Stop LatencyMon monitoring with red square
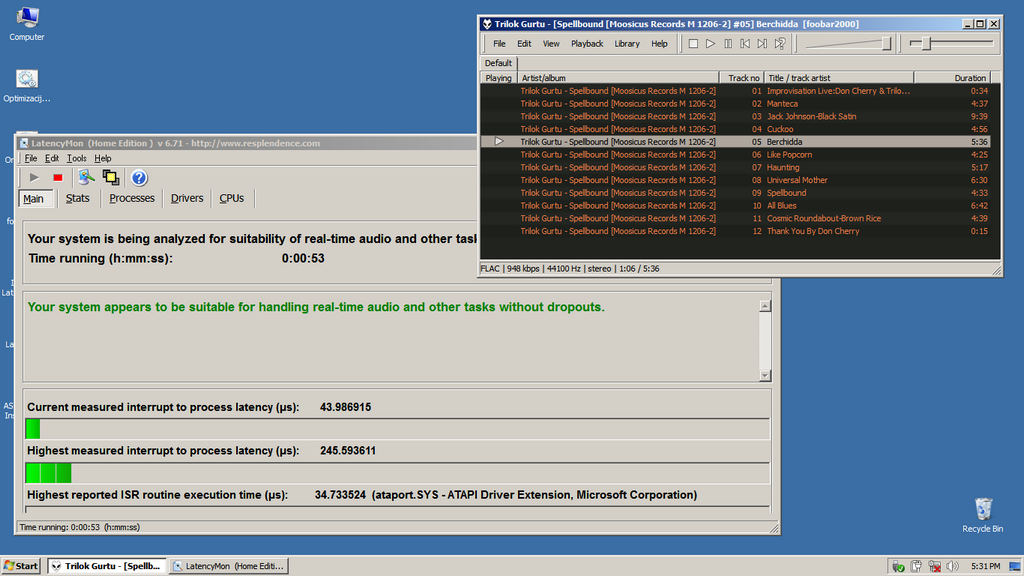Viewport: 1024px width, 576px height. tap(57, 178)
